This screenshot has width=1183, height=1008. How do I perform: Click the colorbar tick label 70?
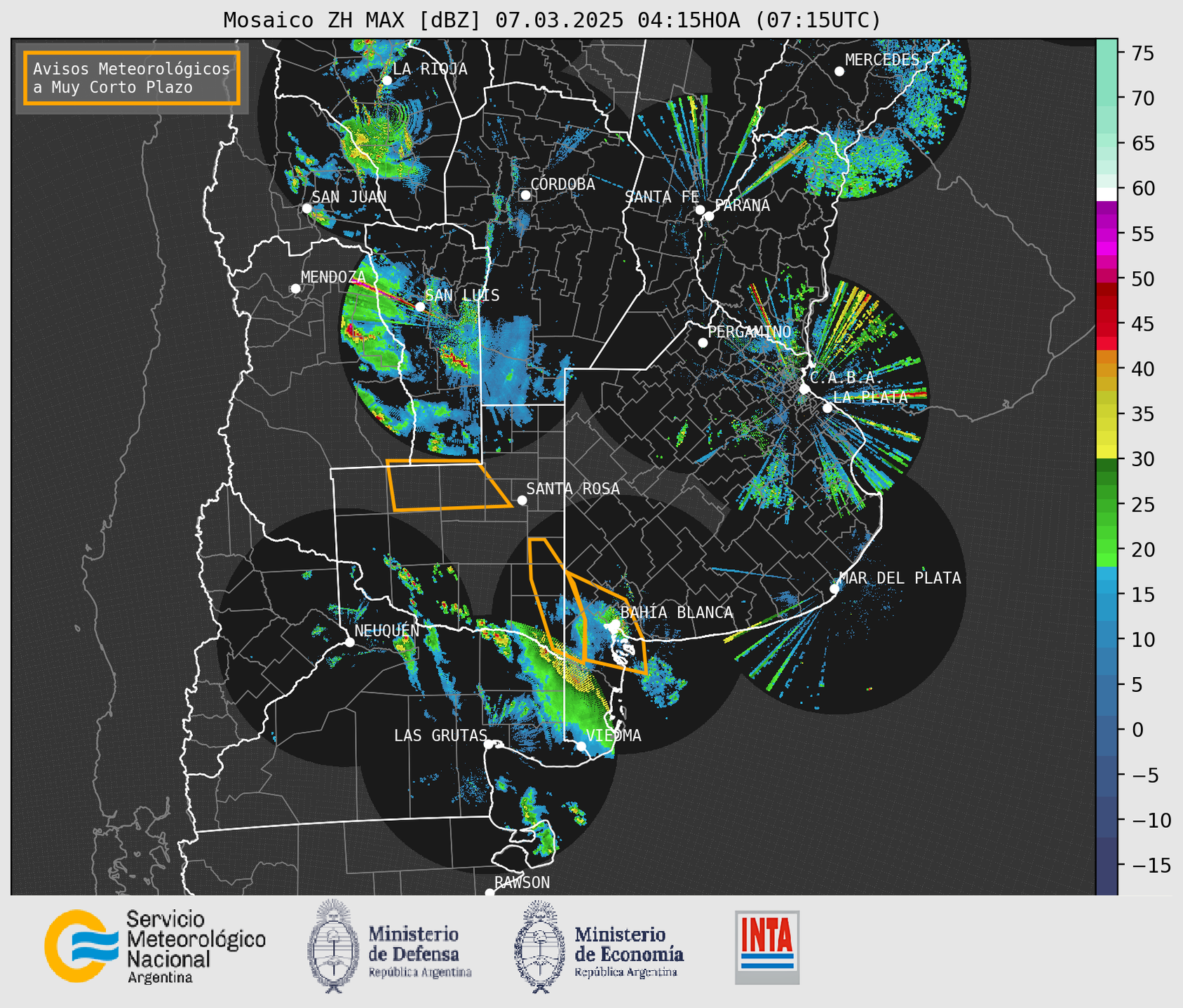pyautogui.click(x=1143, y=98)
